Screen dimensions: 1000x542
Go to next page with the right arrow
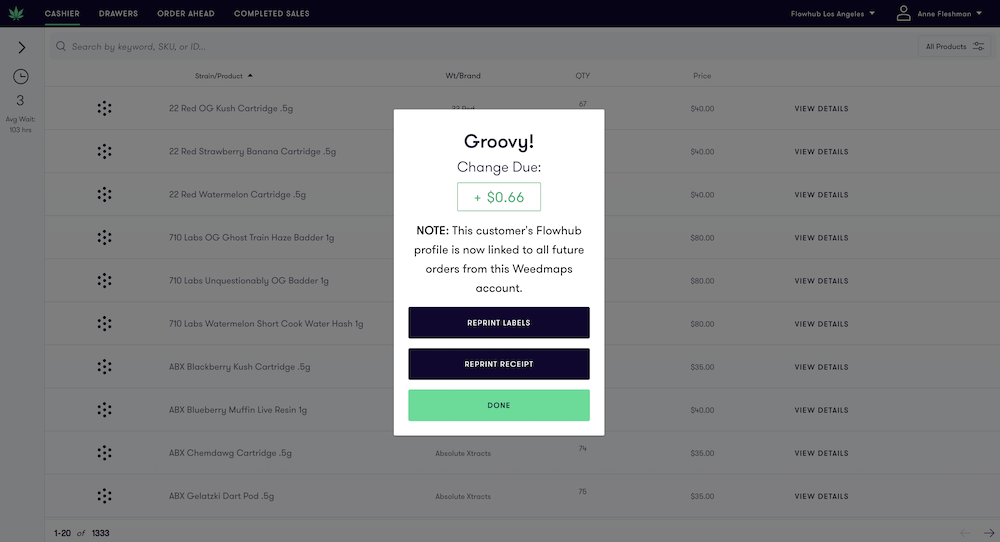[x=989, y=533]
